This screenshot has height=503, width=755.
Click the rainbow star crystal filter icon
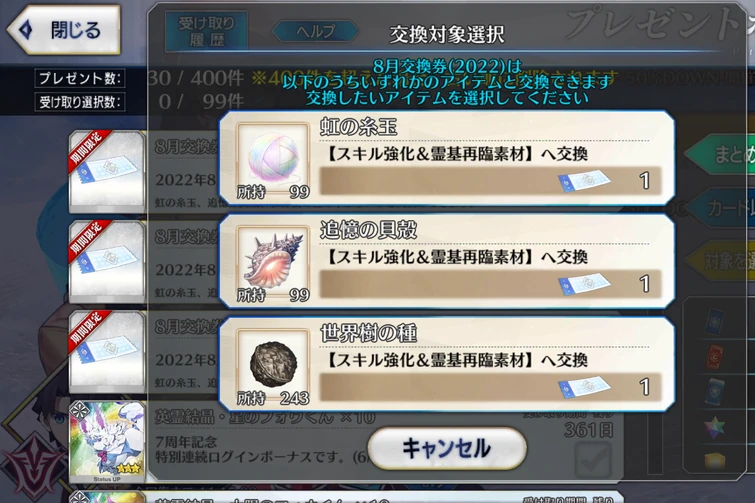(714, 427)
